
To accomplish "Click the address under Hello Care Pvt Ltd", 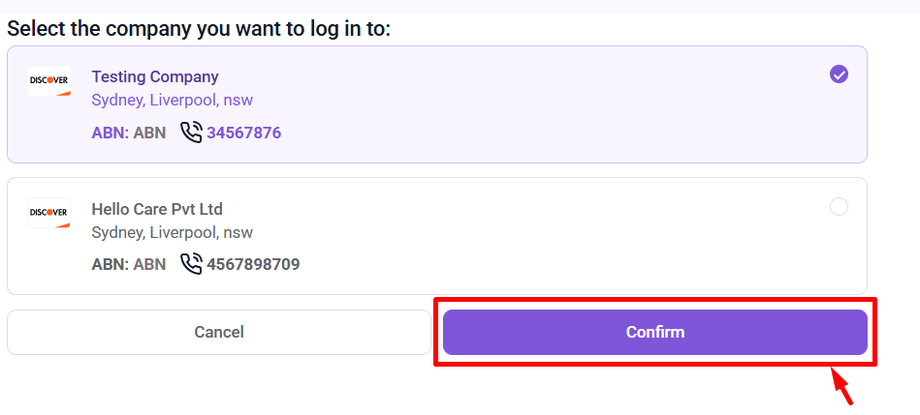I will [172, 232].
